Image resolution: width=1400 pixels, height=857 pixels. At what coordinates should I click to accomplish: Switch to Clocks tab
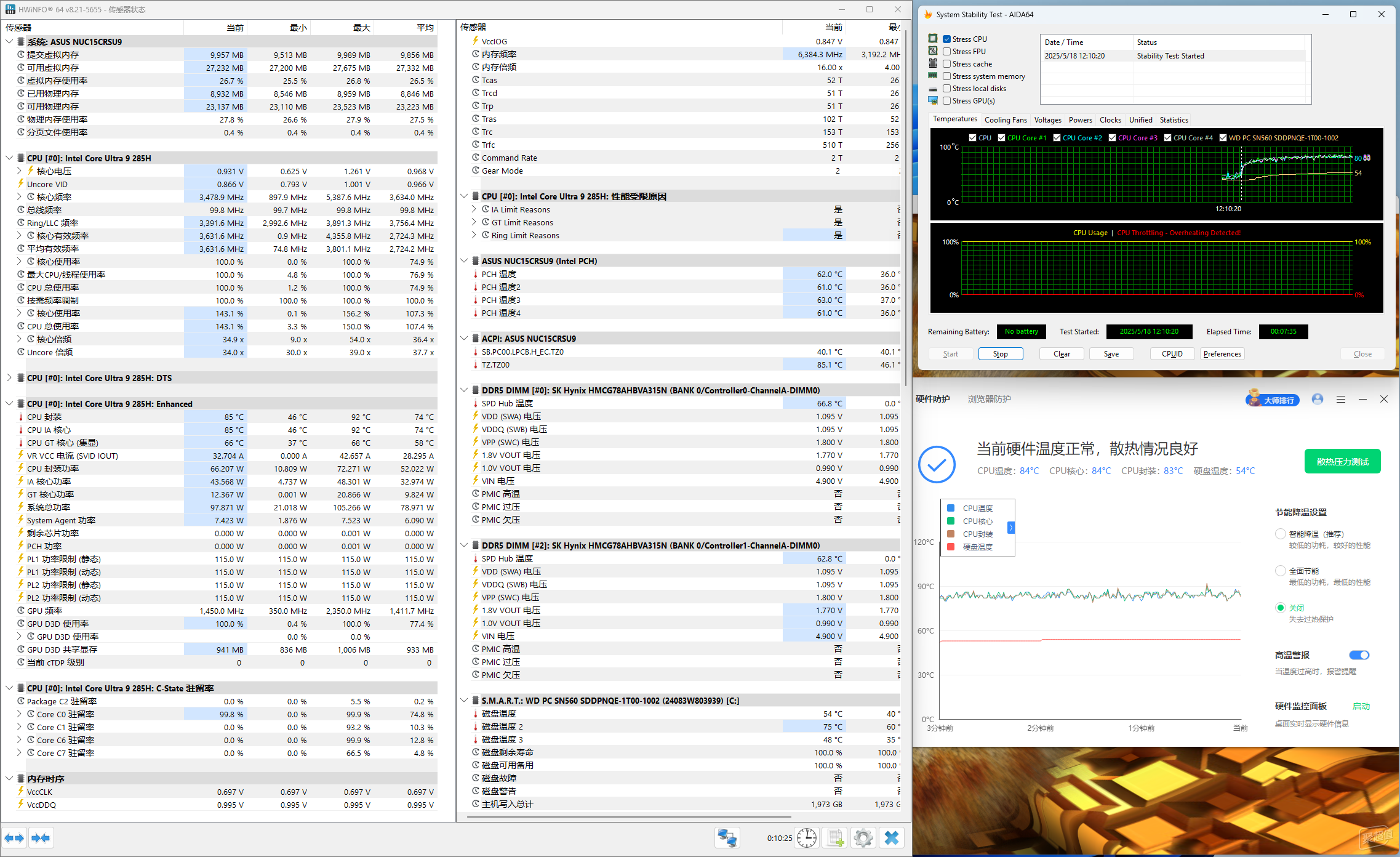point(1110,120)
